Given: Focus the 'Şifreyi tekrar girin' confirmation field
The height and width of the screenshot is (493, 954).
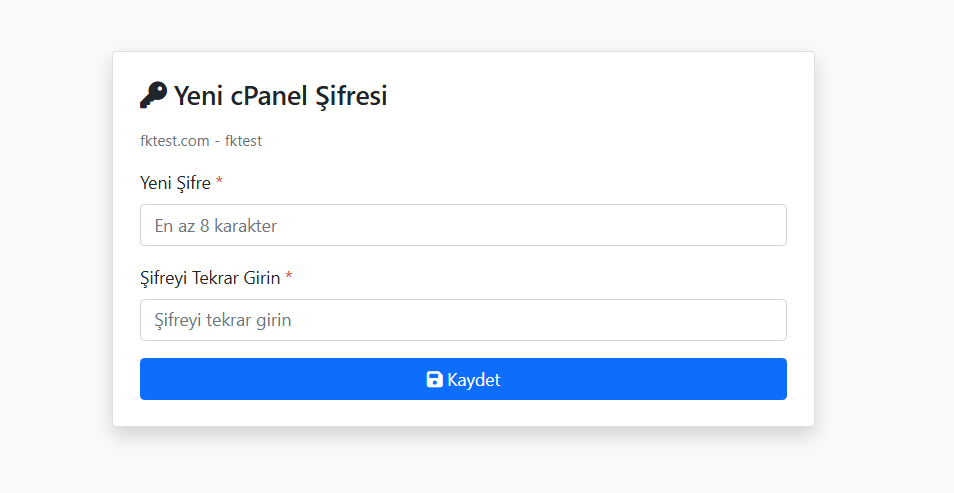Looking at the screenshot, I should (463, 320).
